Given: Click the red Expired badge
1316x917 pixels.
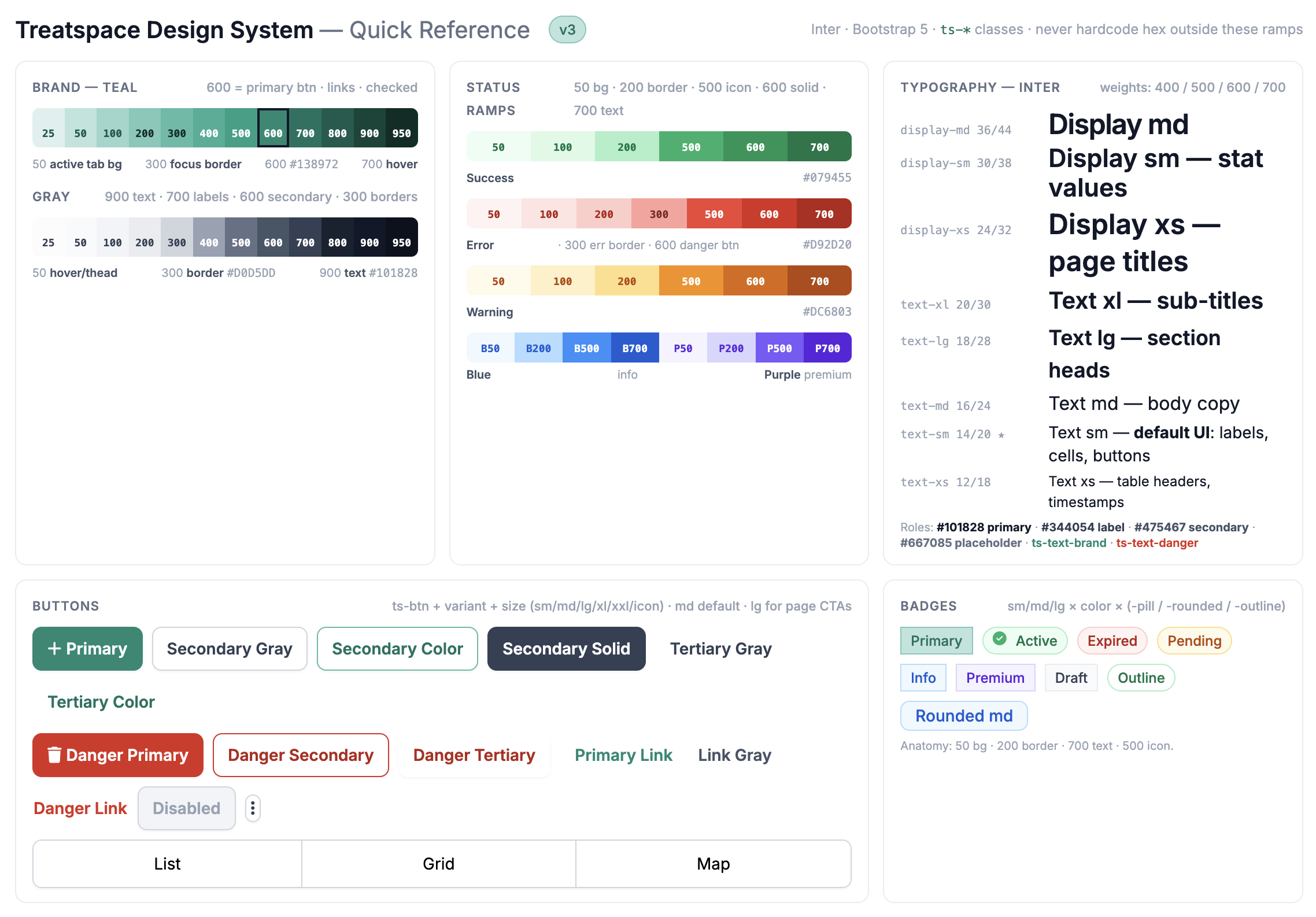Looking at the screenshot, I should (x=1112, y=641).
